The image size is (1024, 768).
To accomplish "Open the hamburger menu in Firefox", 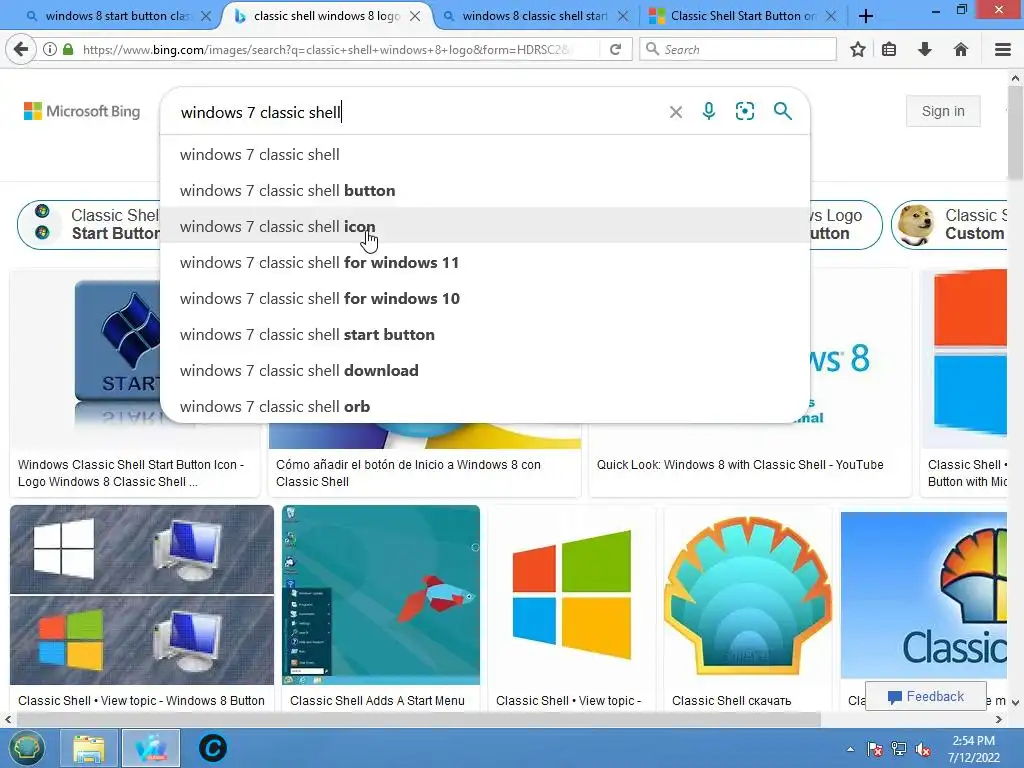I will pos(1002,49).
